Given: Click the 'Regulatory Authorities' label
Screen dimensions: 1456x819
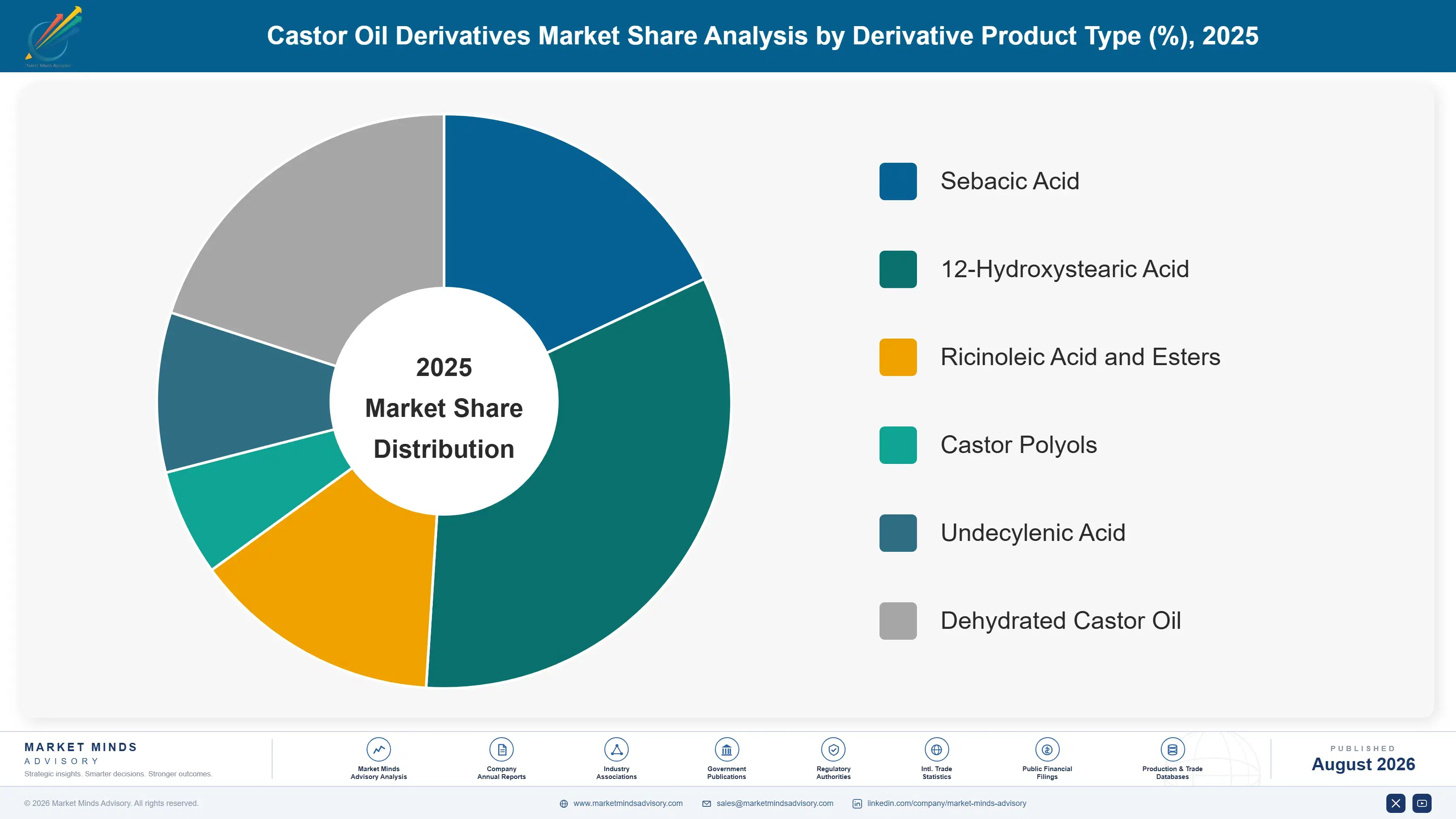Looking at the screenshot, I should [x=833, y=773].
